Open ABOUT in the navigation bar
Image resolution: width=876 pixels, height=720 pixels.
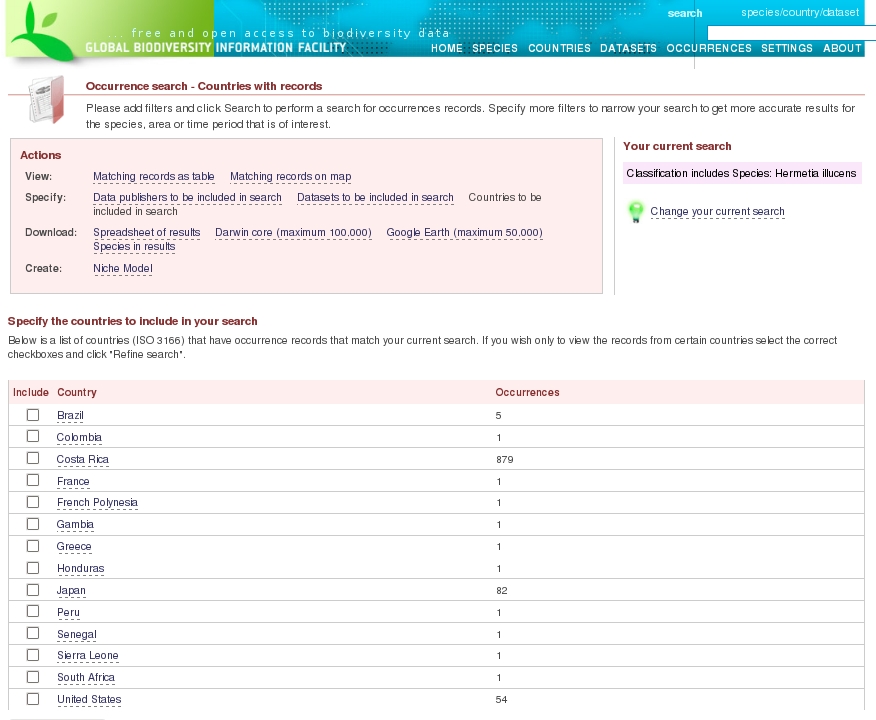pos(842,48)
